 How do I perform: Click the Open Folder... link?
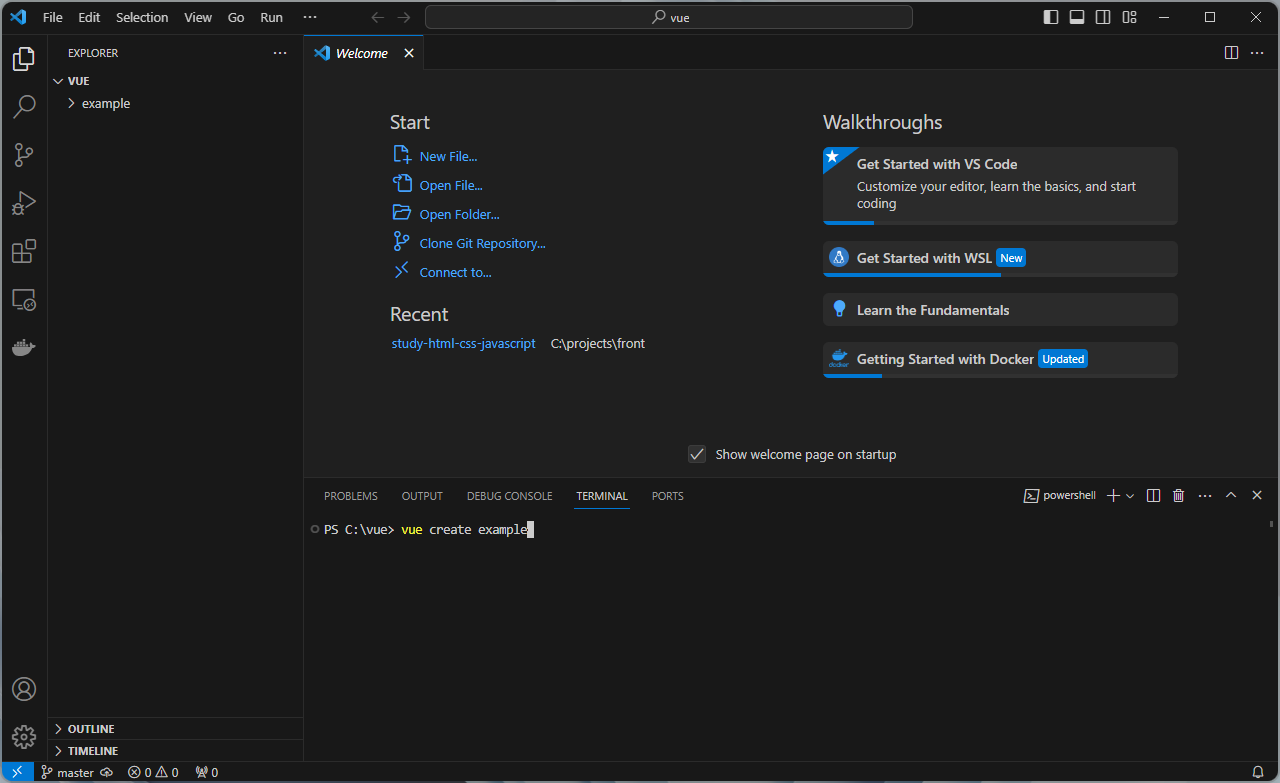point(459,214)
